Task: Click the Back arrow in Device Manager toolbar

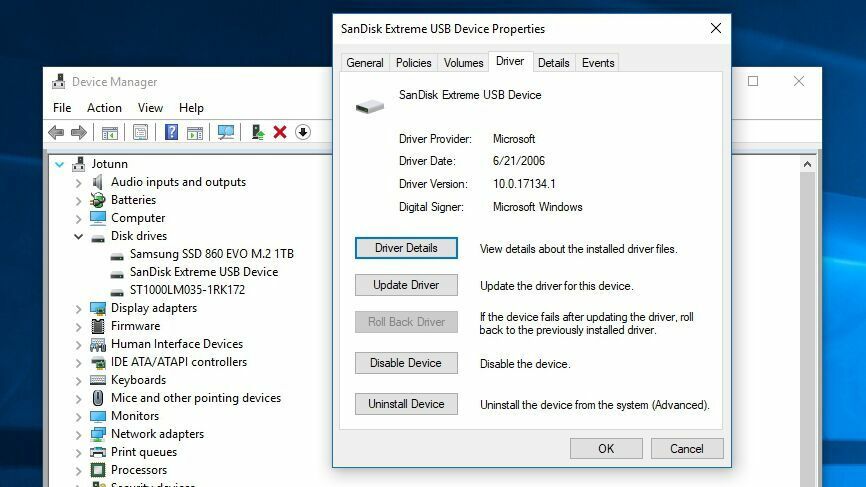Action: click(56, 133)
